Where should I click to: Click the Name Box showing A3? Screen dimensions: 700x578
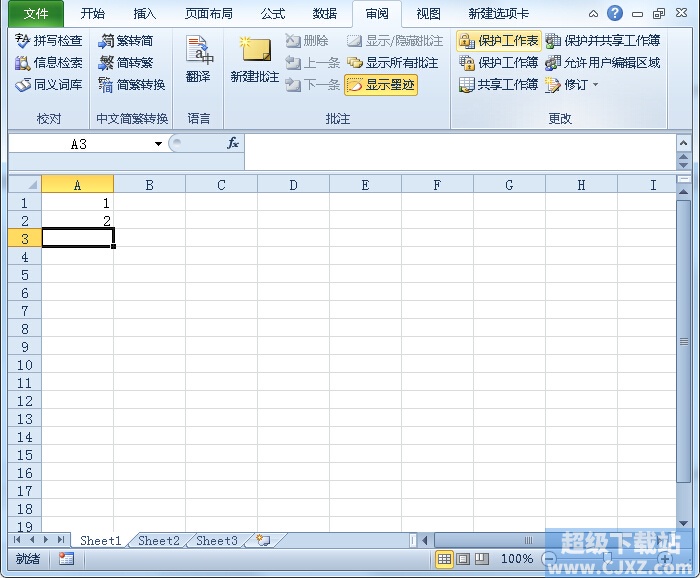point(79,144)
